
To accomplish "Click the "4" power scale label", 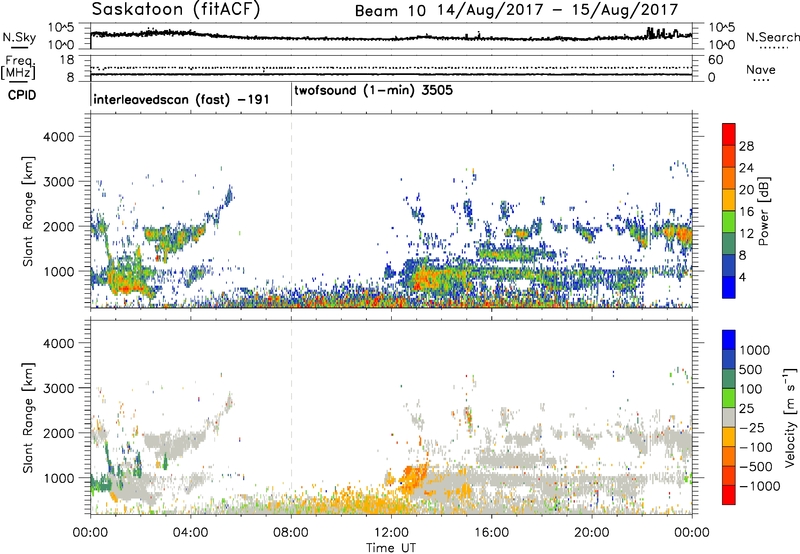I will coord(743,277).
